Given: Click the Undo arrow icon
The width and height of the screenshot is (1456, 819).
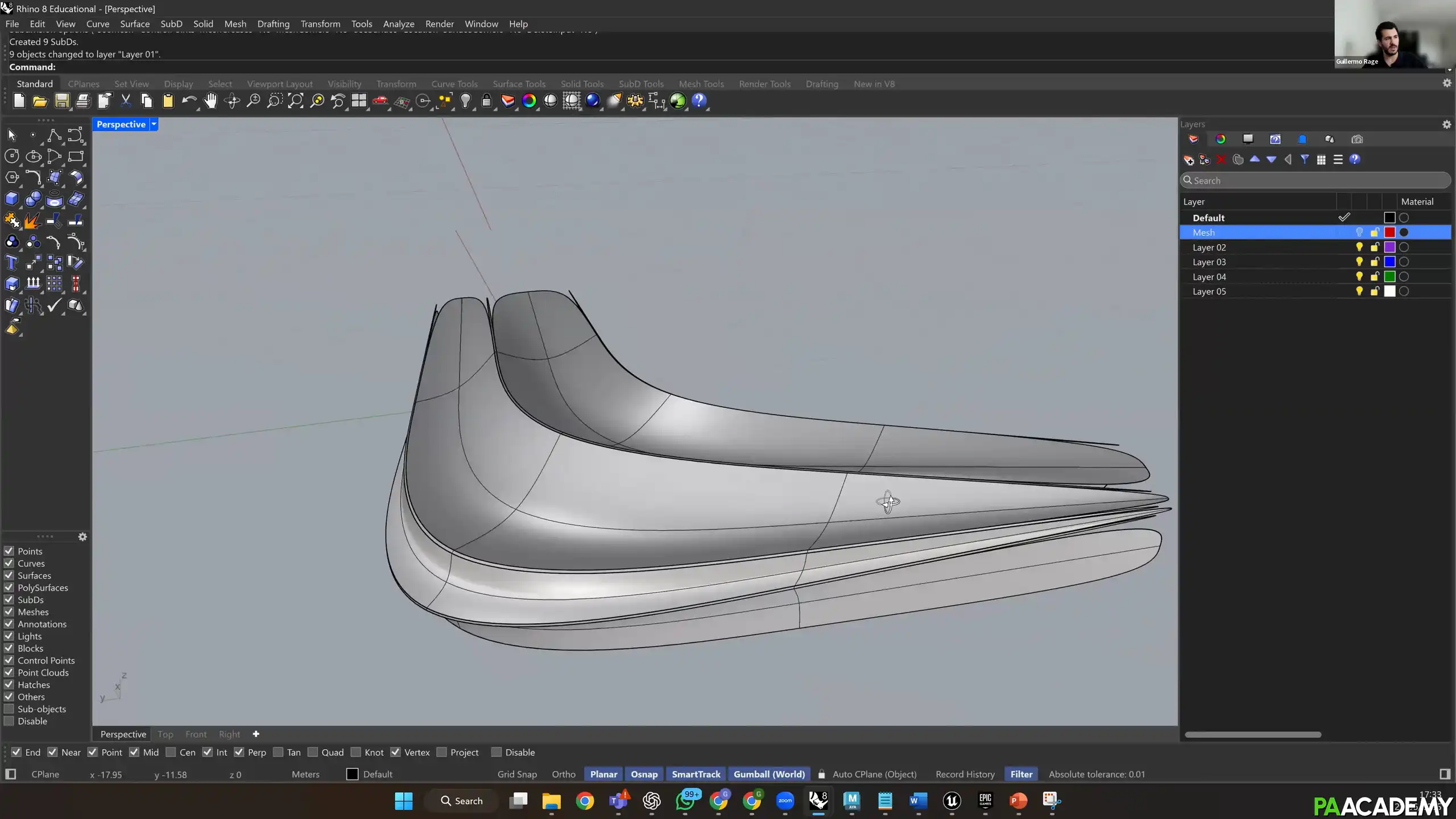Looking at the screenshot, I should 189,101.
